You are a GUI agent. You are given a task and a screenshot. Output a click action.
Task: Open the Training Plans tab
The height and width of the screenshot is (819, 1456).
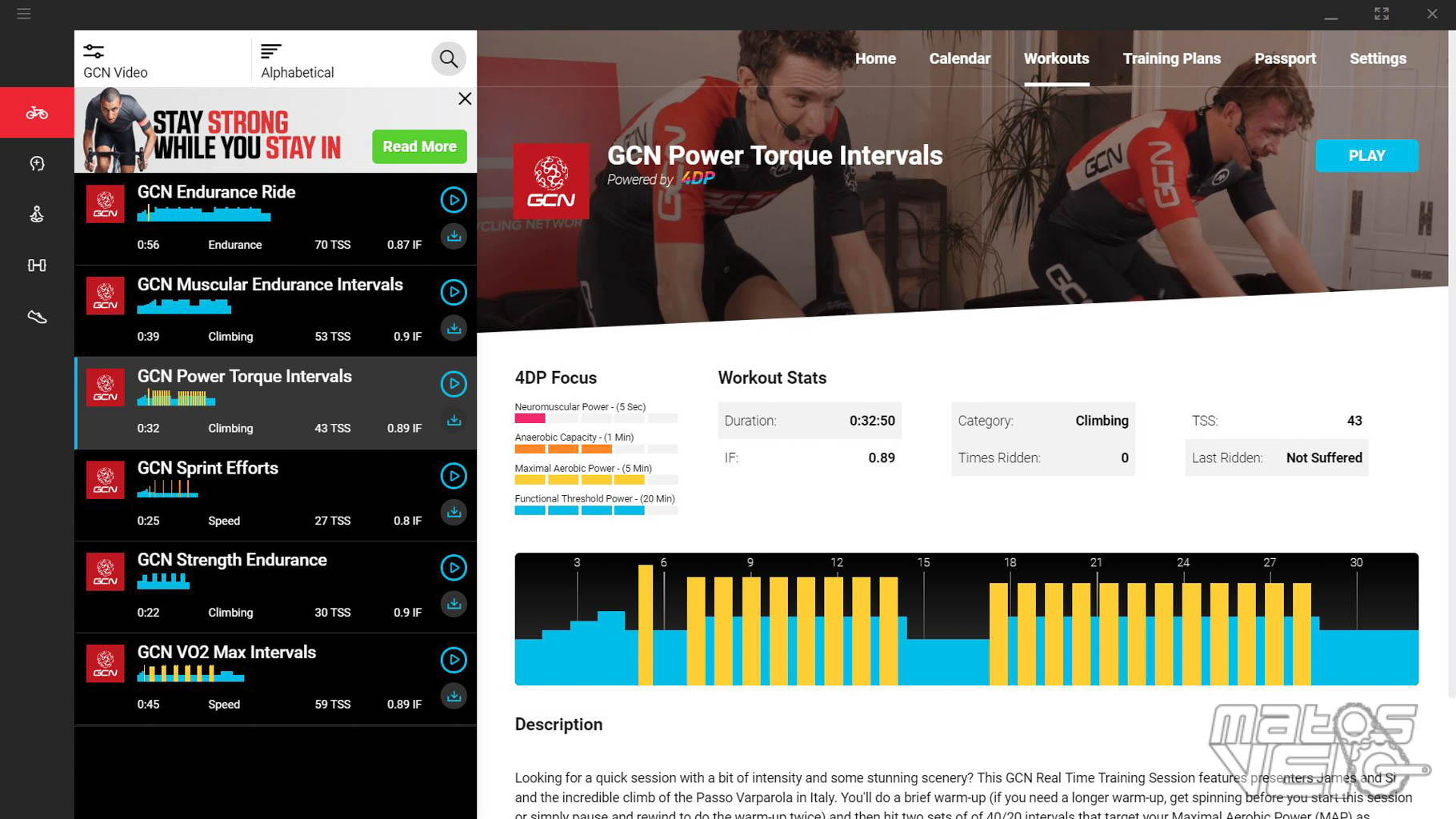coord(1171,58)
